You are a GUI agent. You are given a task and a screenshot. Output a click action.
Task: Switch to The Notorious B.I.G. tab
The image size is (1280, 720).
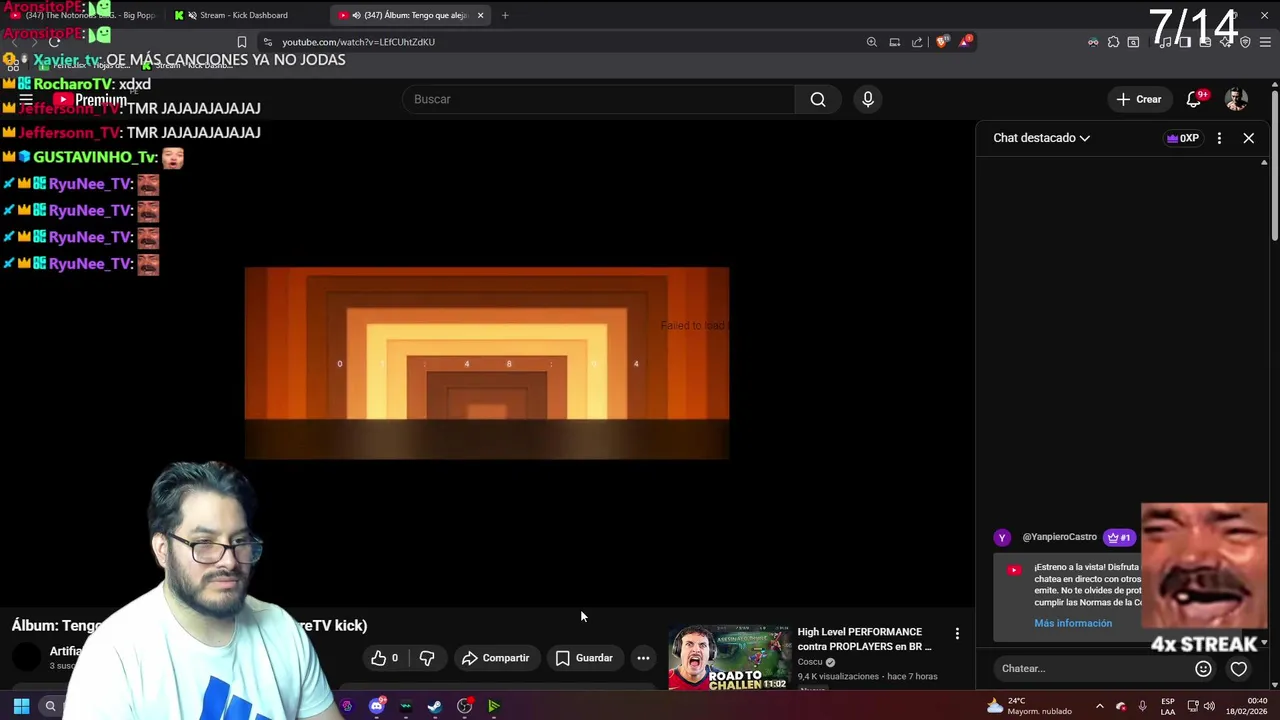pyautogui.click(x=83, y=15)
